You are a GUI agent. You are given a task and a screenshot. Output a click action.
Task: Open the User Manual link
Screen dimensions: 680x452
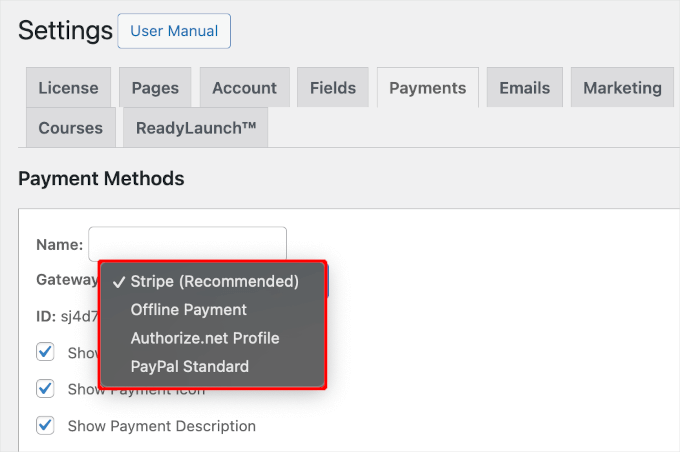pos(174,31)
